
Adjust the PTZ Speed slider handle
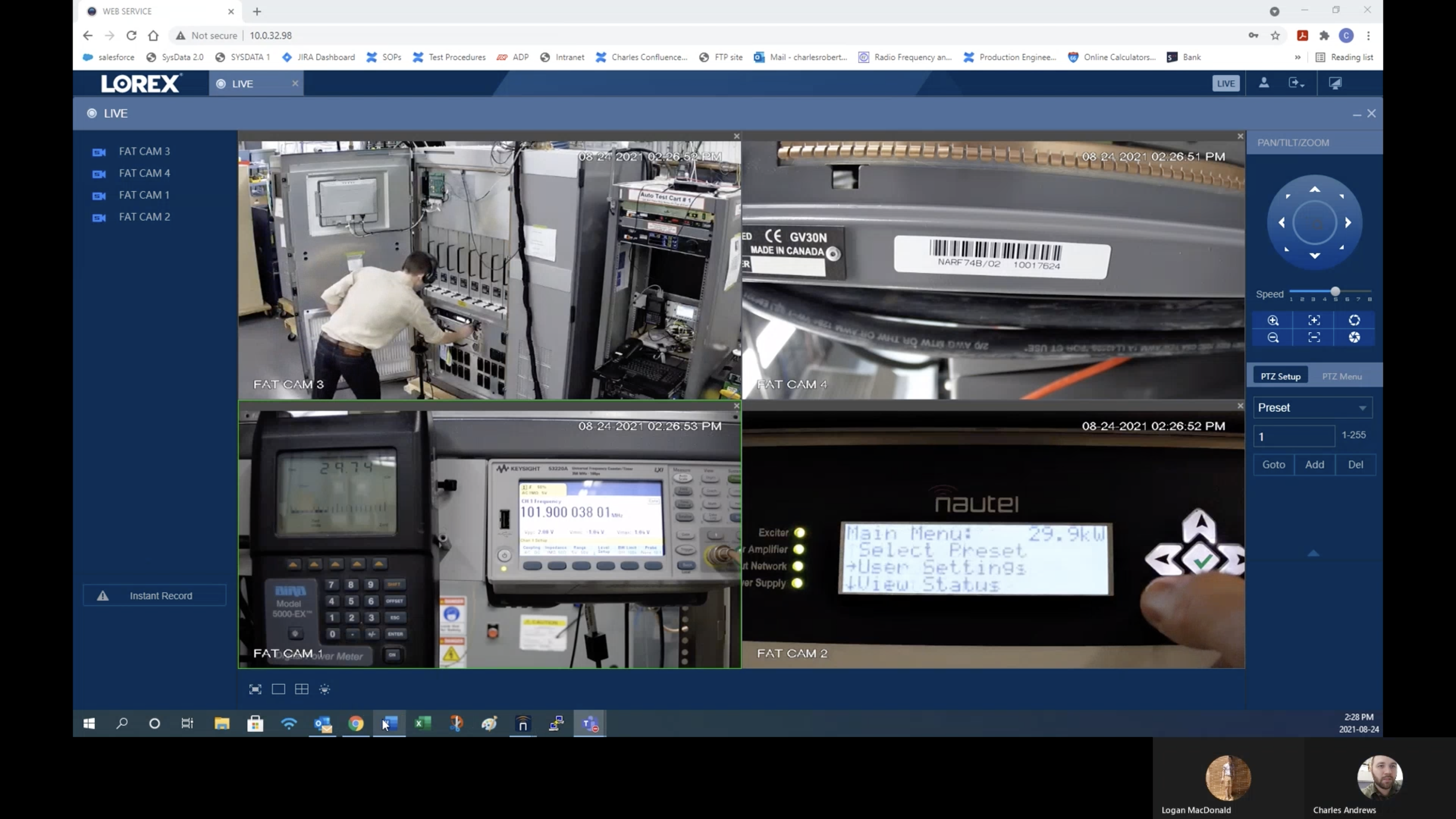coord(1335,291)
